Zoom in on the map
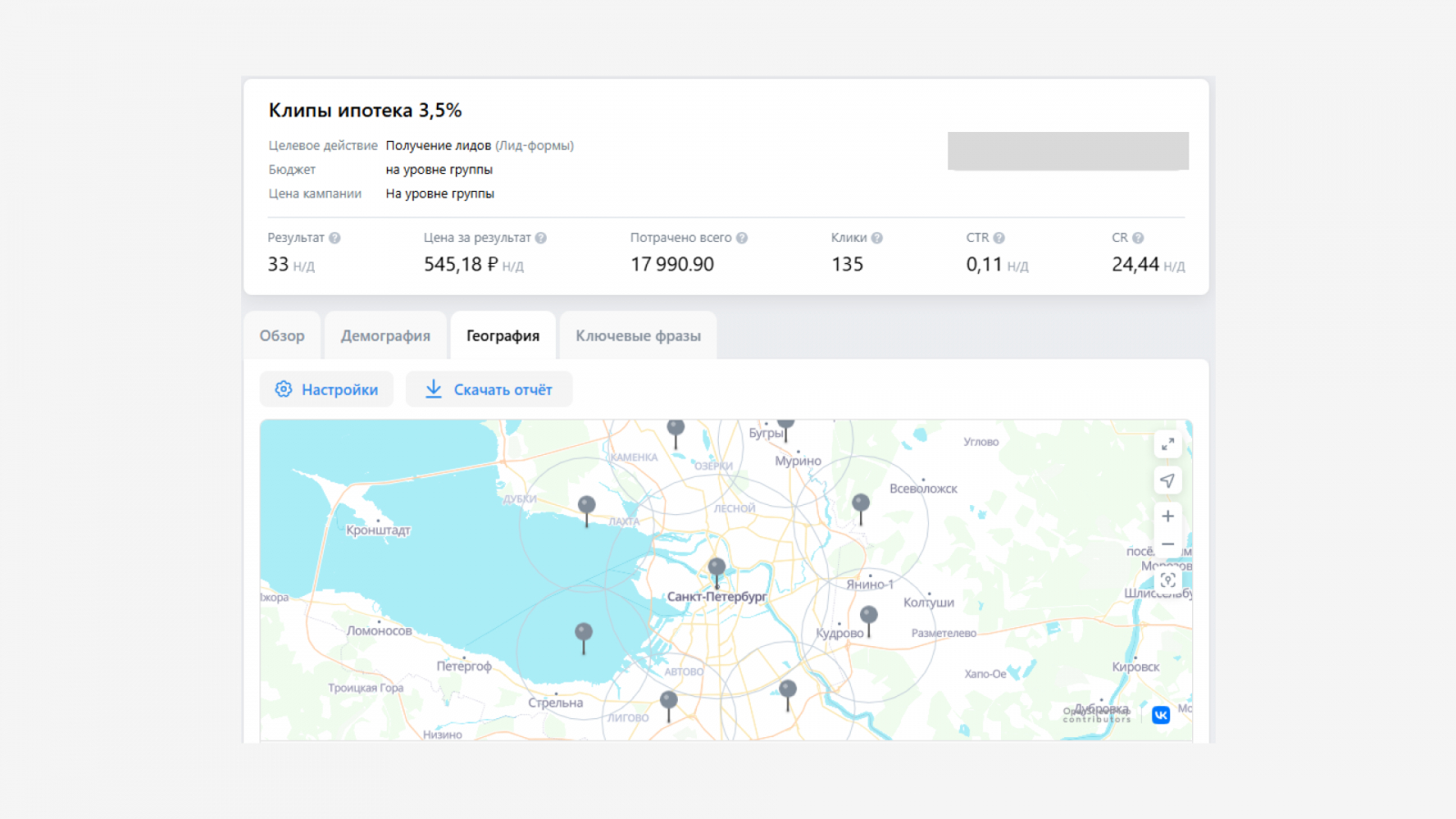 tap(1168, 516)
